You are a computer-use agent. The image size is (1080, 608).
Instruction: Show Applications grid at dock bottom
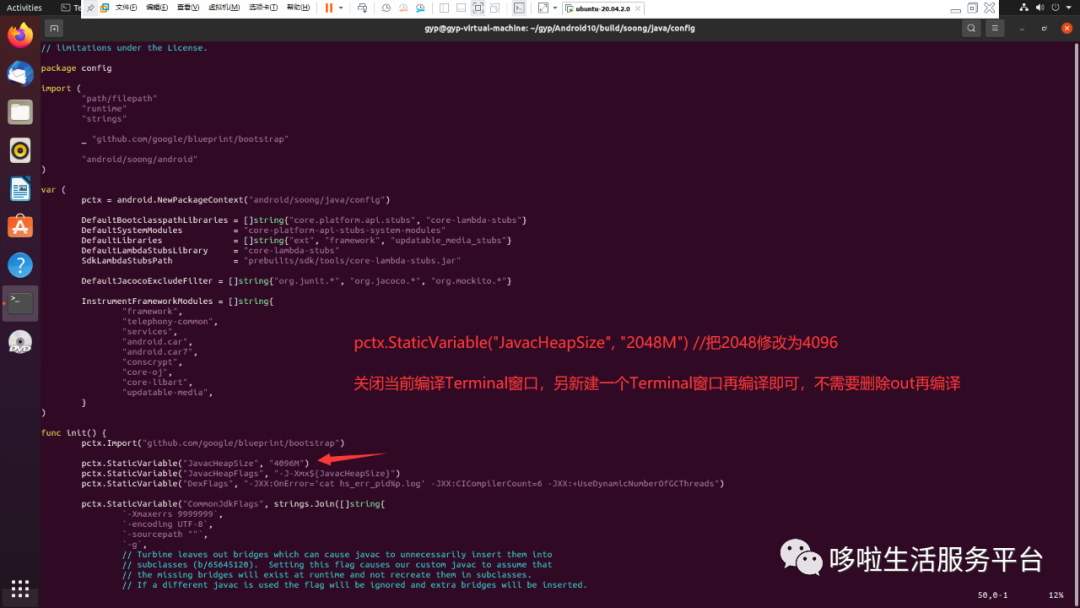pos(20,589)
